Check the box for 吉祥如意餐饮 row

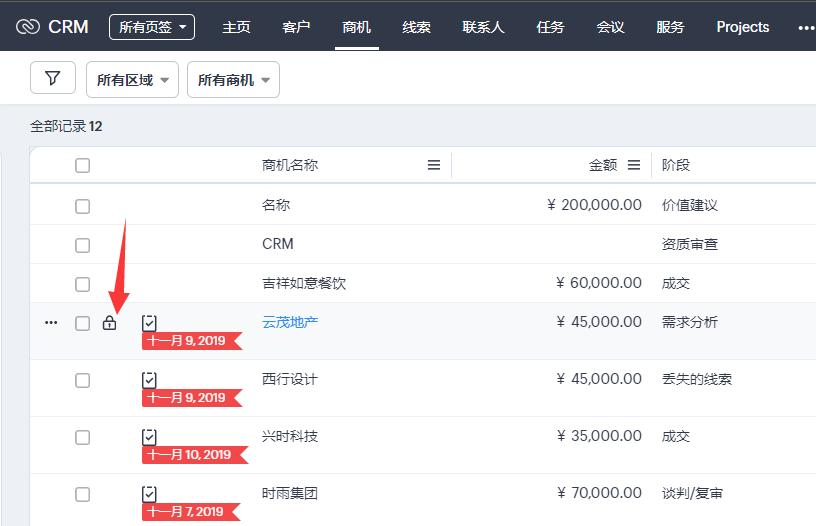pos(82,283)
